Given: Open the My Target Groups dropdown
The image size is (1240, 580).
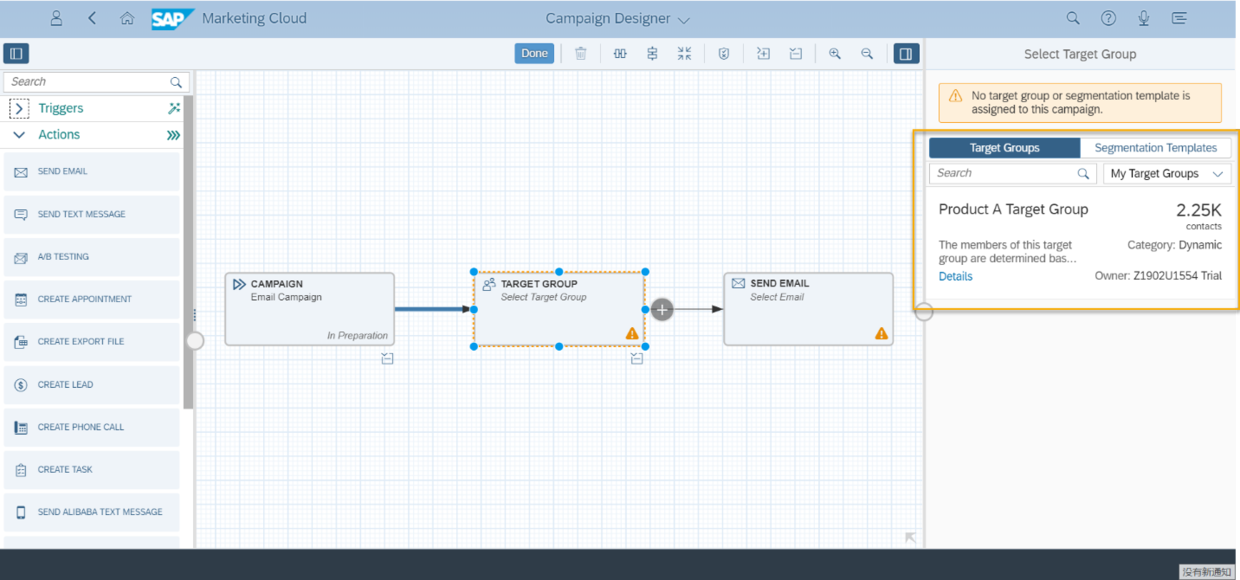Looking at the screenshot, I should [1167, 174].
